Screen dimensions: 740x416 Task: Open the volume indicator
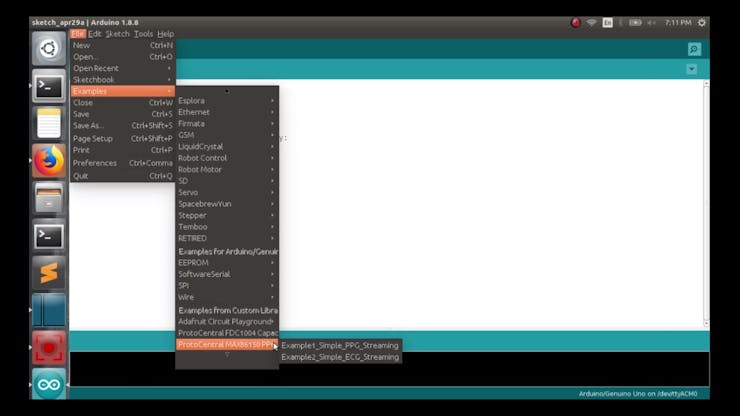click(x=651, y=23)
